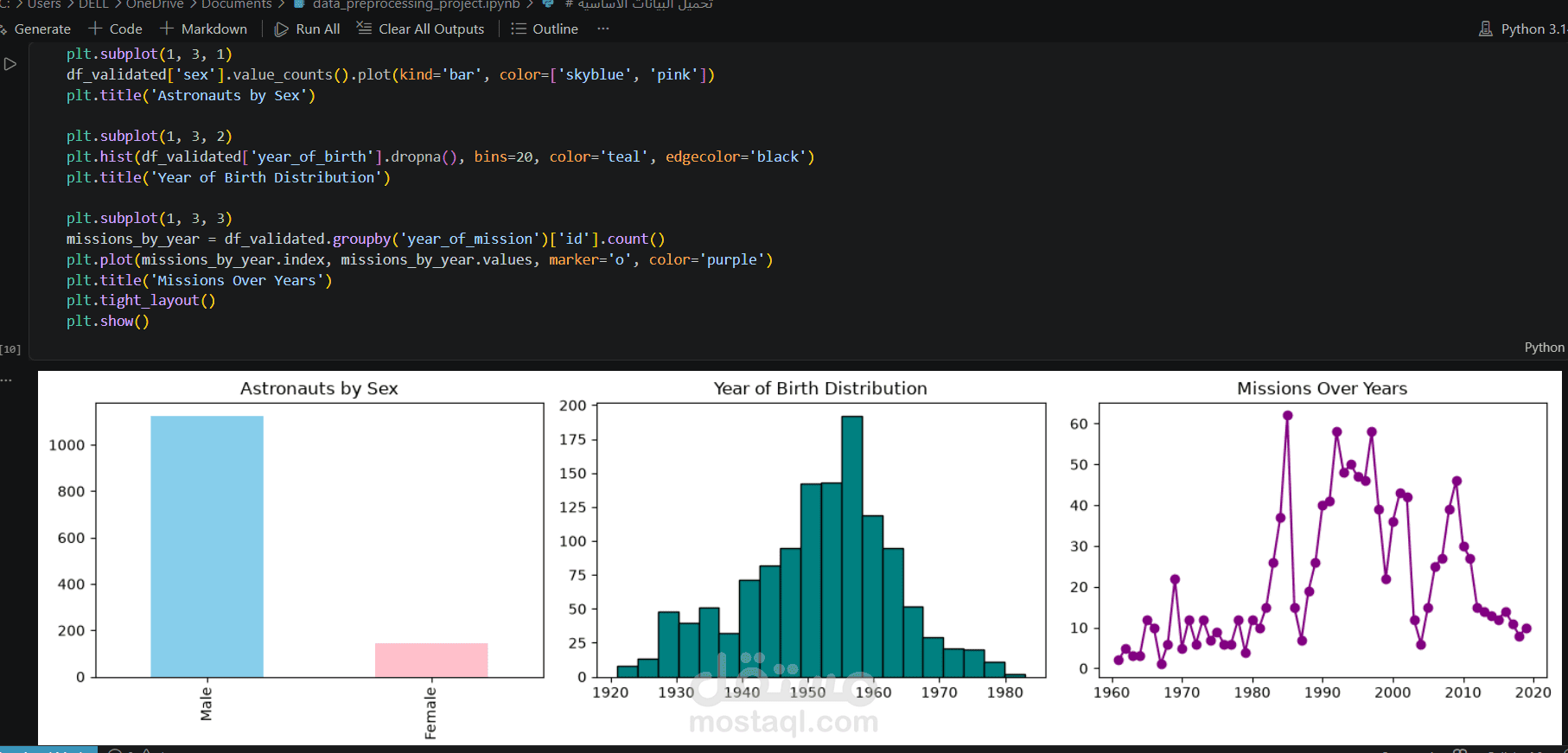Click the plus icon next to Markdown
The width and height of the screenshot is (1568, 753).
pyautogui.click(x=167, y=29)
